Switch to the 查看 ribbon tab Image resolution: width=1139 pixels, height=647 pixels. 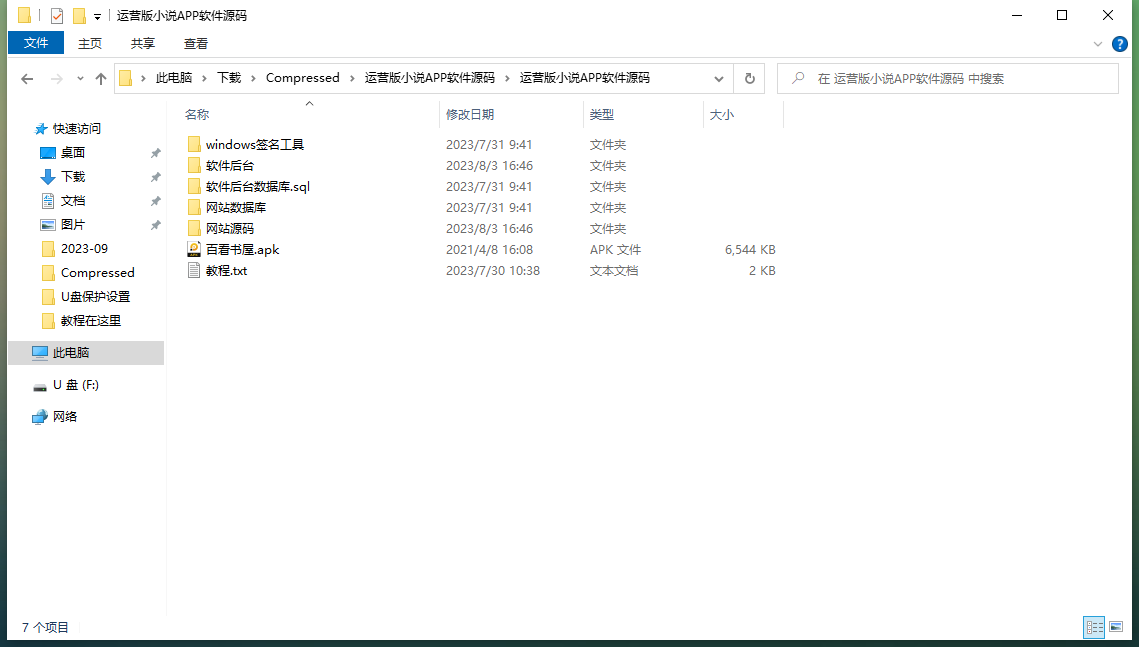[x=196, y=43]
